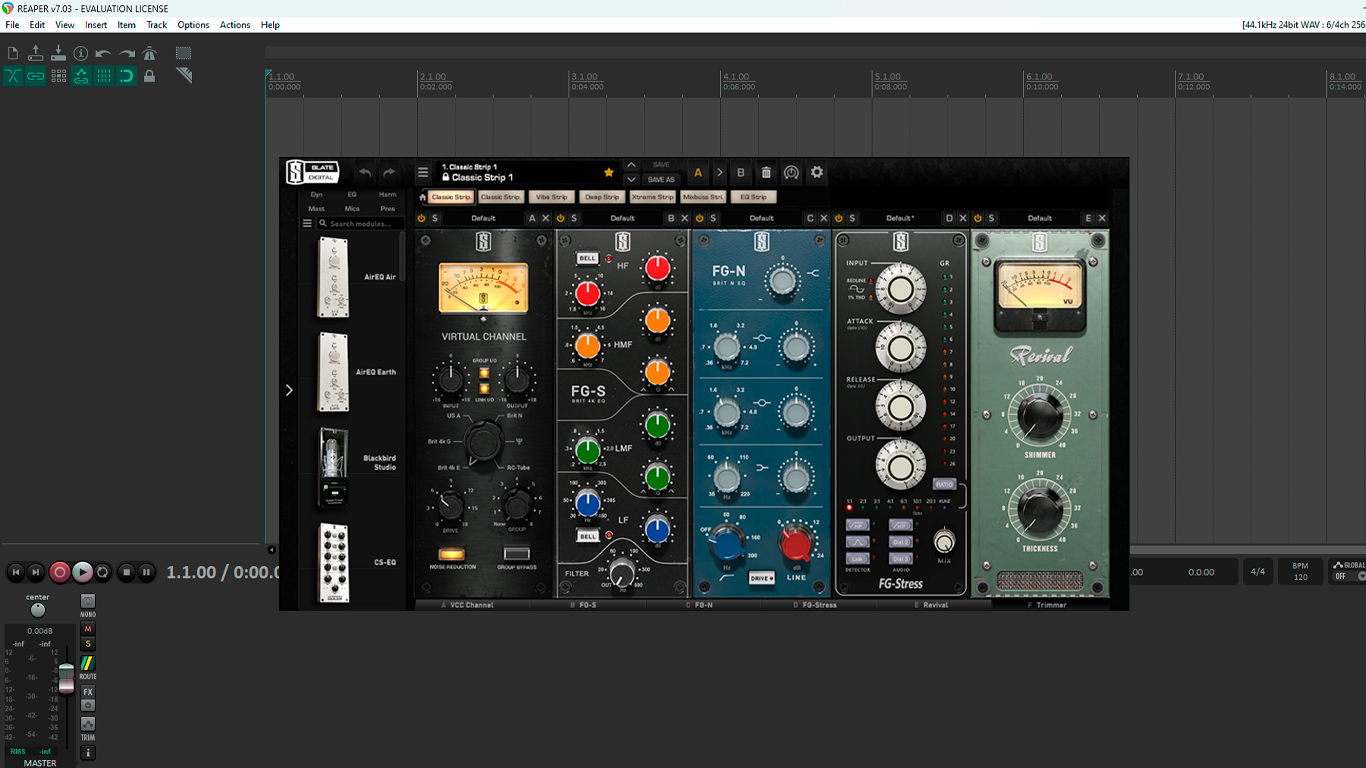1366x768 pixels.
Task: Toggle favorite star for Classic Strip 1
Action: tap(609, 173)
